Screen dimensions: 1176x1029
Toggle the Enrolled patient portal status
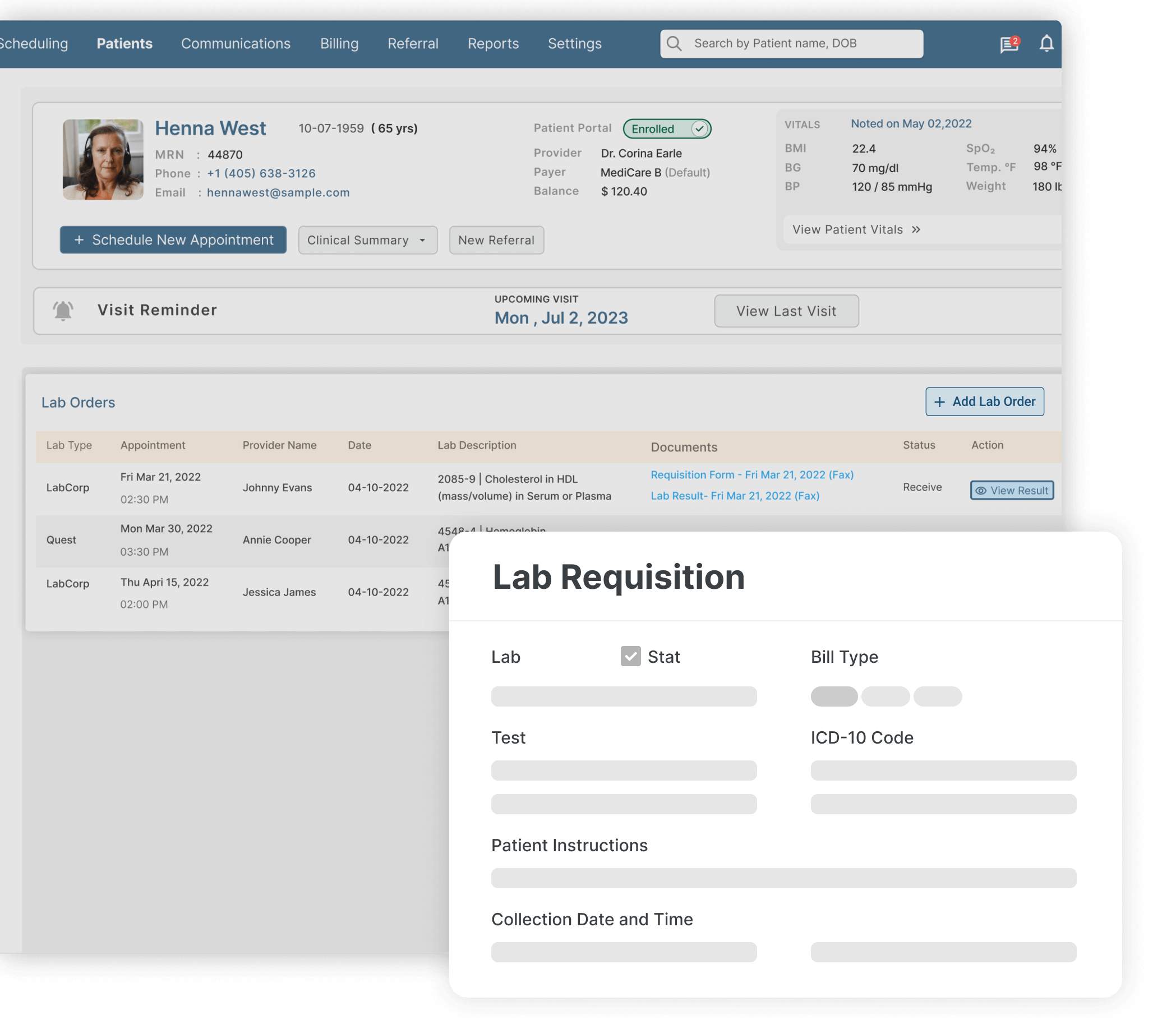coord(667,128)
